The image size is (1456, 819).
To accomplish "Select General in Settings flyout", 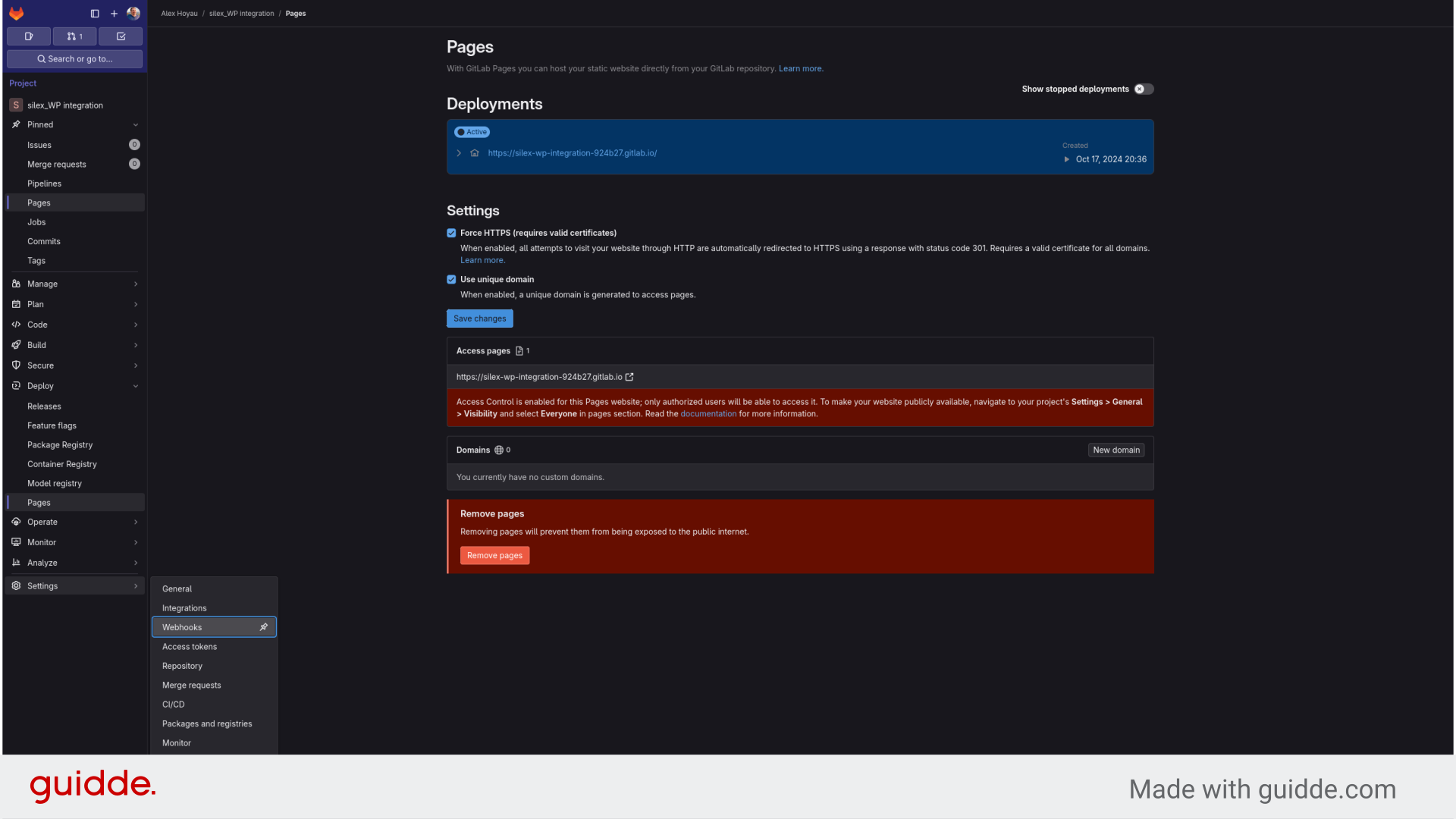I will (214, 589).
